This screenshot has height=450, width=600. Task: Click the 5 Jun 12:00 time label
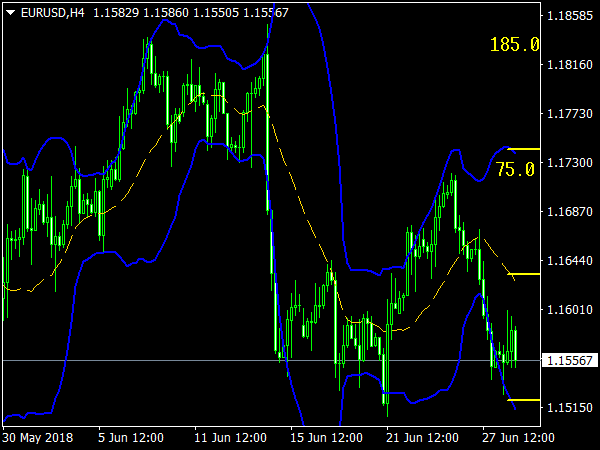[x=131, y=437]
